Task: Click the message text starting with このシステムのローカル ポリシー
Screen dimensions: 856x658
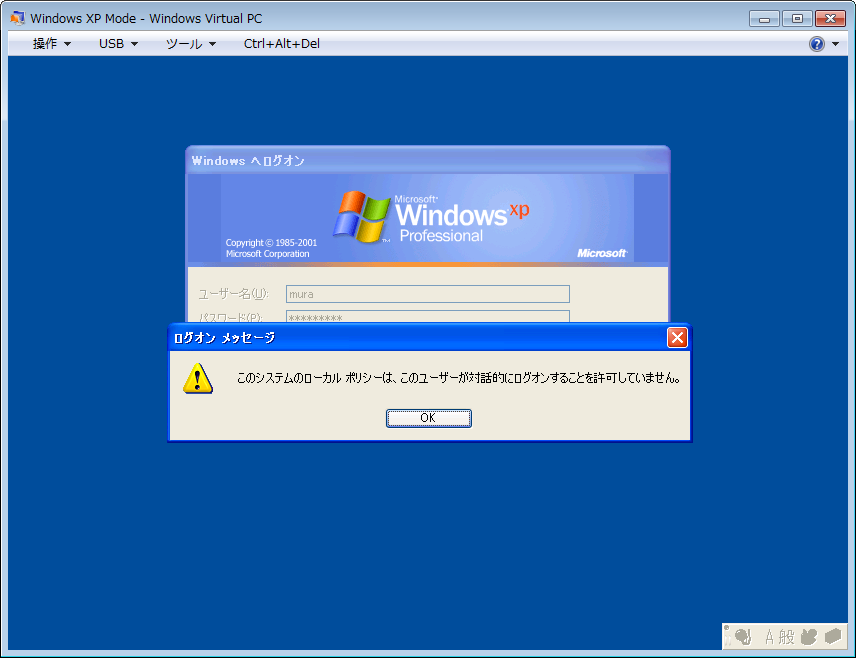Action: (x=459, y=378)
